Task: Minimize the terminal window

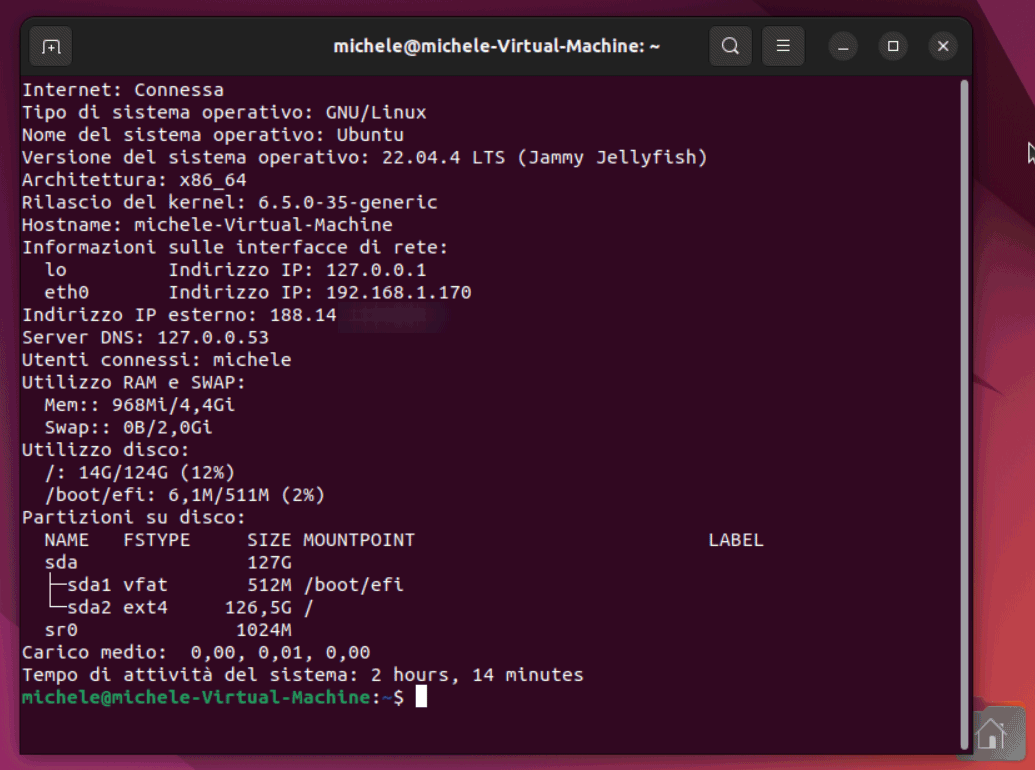Action: 843,46
